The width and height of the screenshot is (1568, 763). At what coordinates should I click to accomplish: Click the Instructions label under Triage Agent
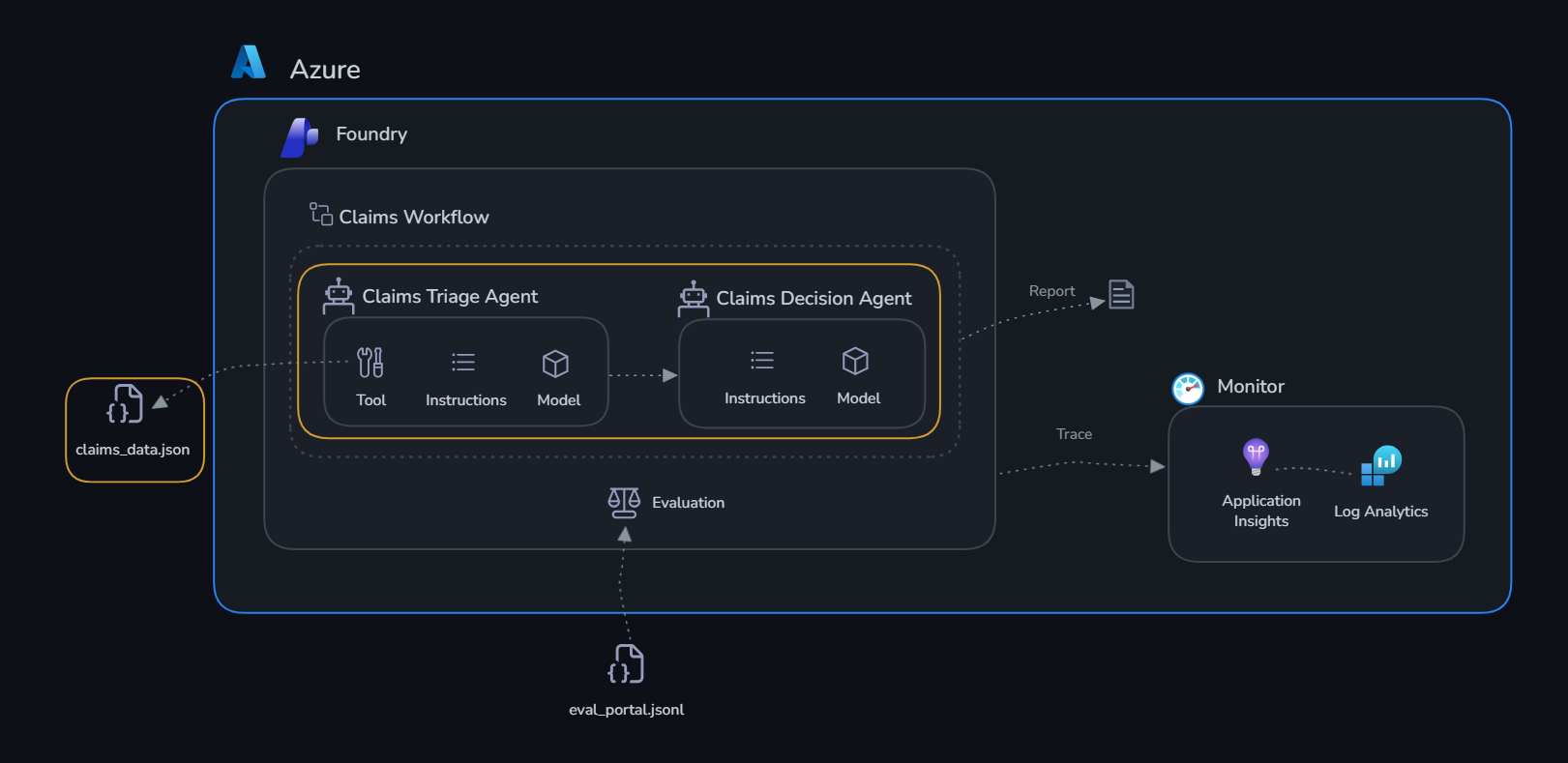(466, 400)
